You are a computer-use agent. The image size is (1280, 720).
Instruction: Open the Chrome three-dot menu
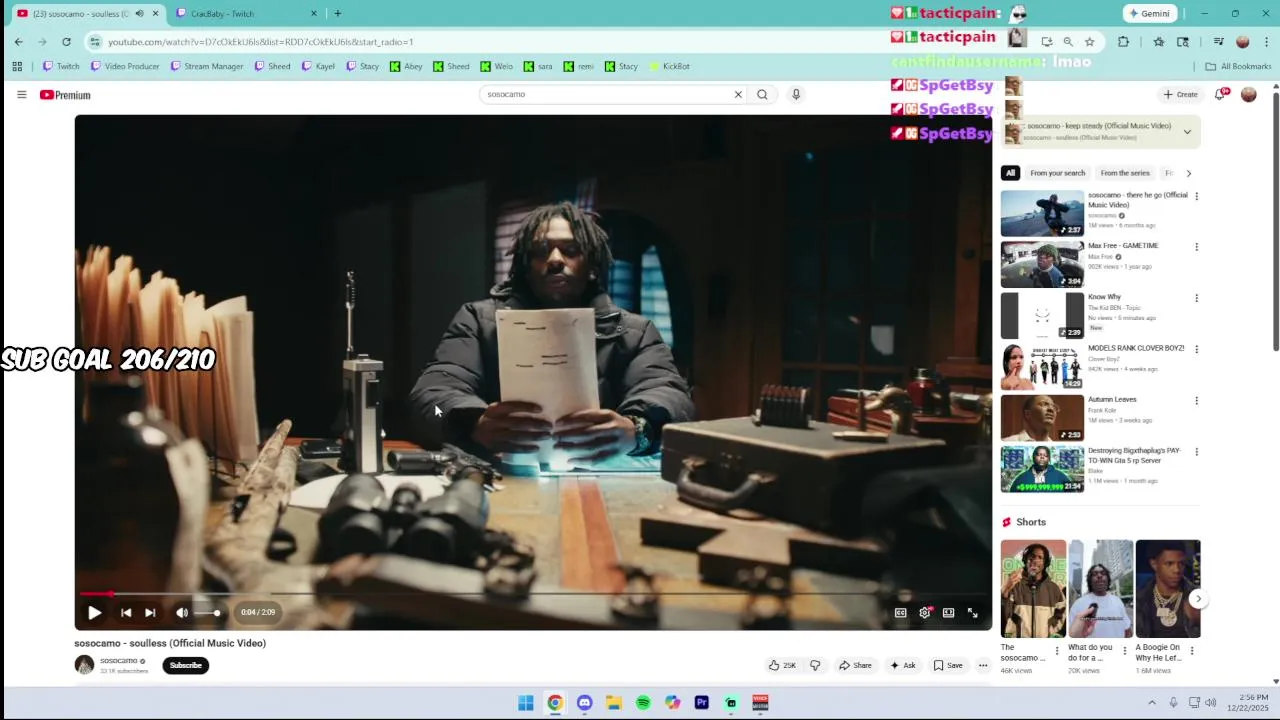[x=1266, y=41]
